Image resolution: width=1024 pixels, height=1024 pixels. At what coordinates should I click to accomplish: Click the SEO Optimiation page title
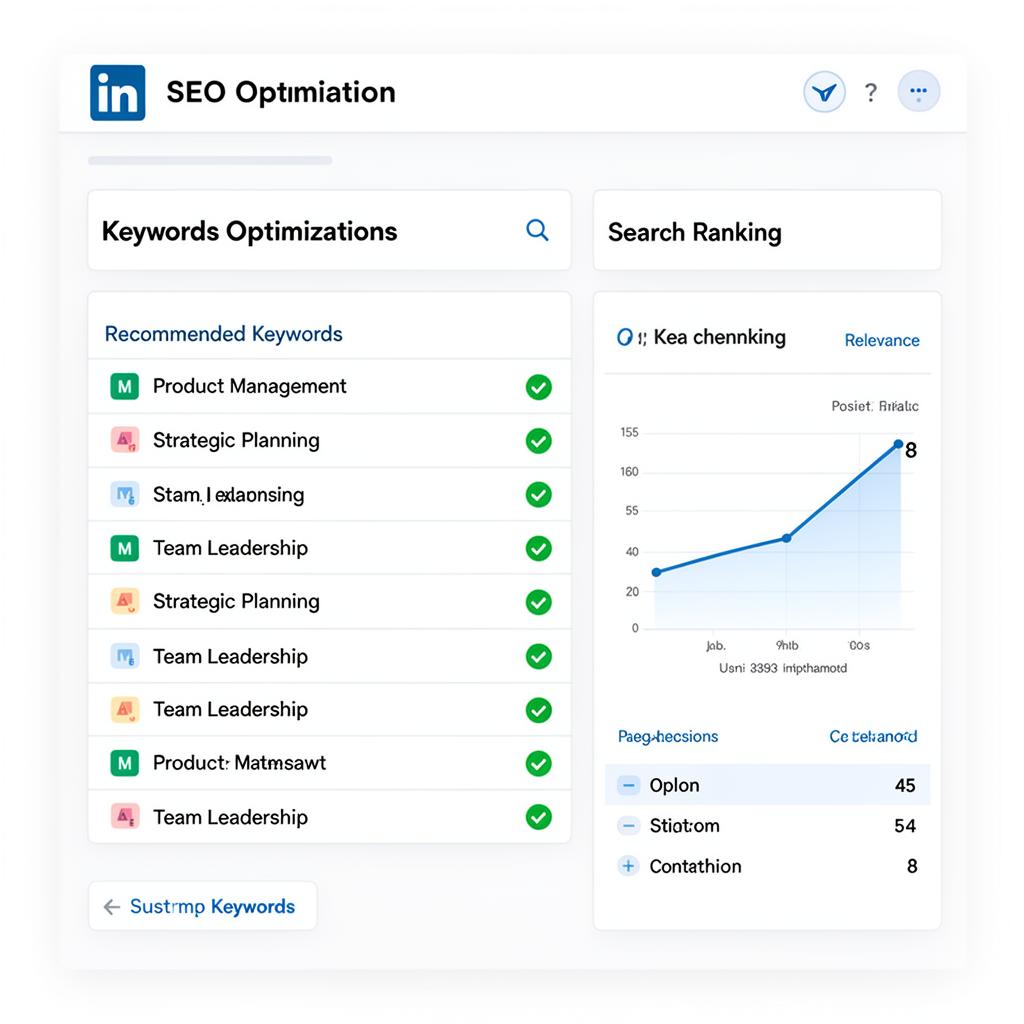tap(281, 92)
